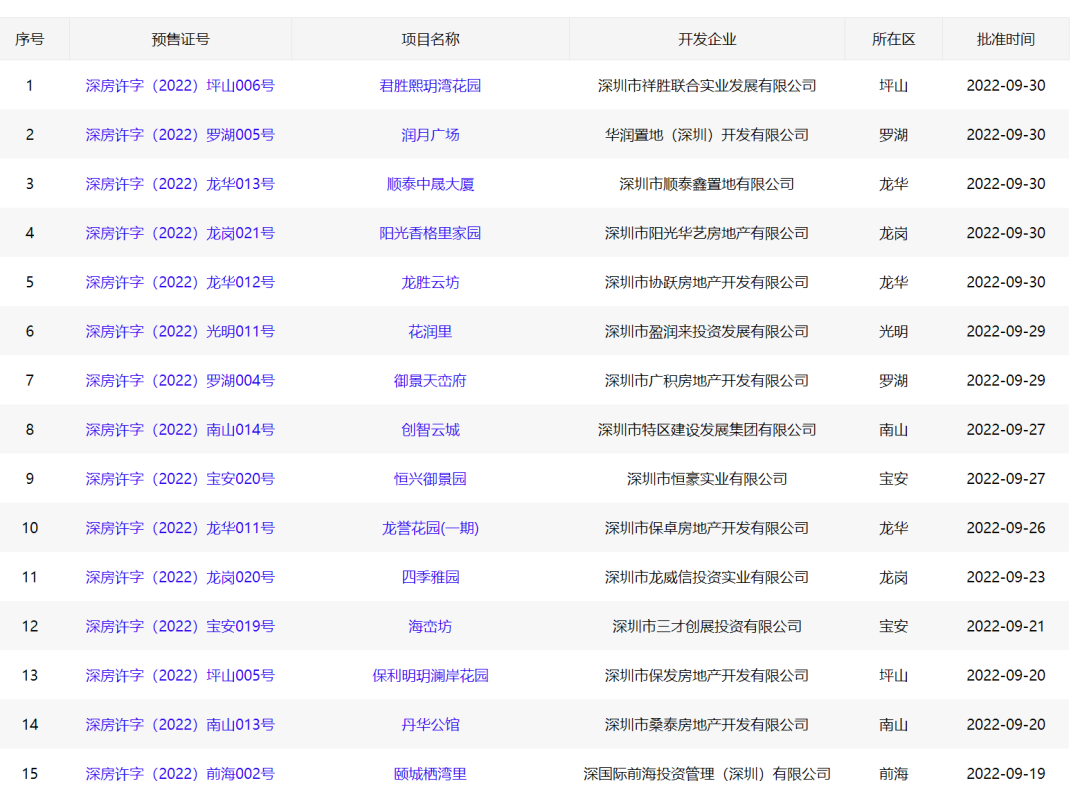Click the 所在区 column header
1080x808 pixels.
tap(893, 39)
